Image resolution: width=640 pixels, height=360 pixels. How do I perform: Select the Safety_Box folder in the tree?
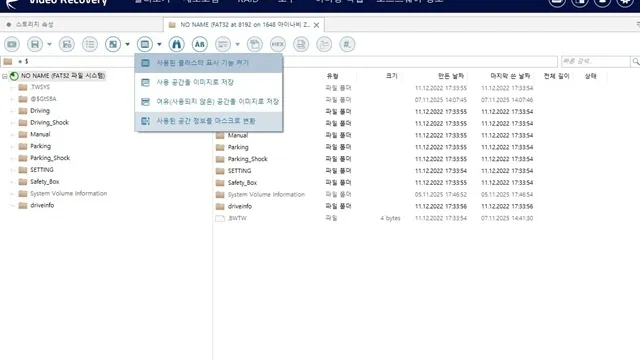pyautogui.click(x=44, y=182)
